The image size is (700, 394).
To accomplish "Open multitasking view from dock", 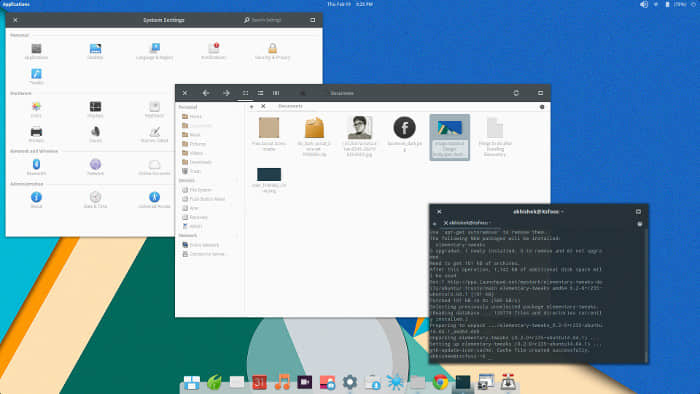I will 192,382.
